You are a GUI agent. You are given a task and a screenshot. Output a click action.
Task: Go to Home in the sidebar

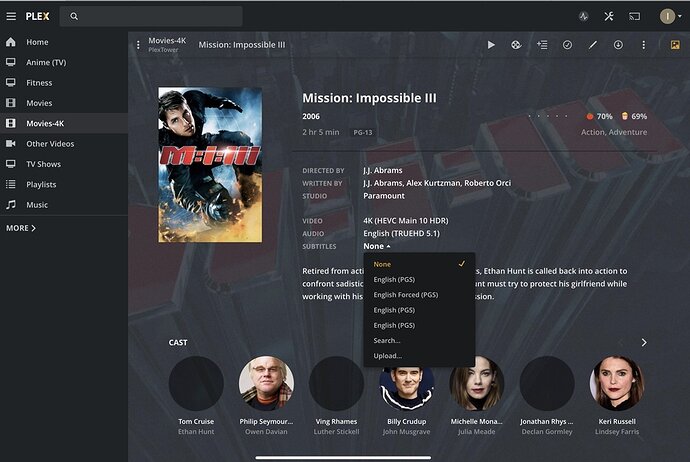[37, 42]
